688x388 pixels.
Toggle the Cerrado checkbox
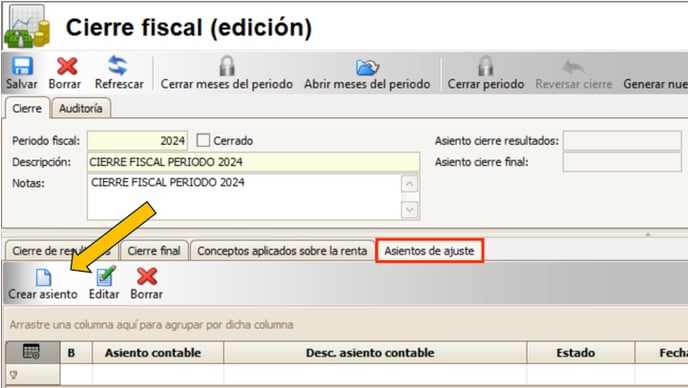203,140
